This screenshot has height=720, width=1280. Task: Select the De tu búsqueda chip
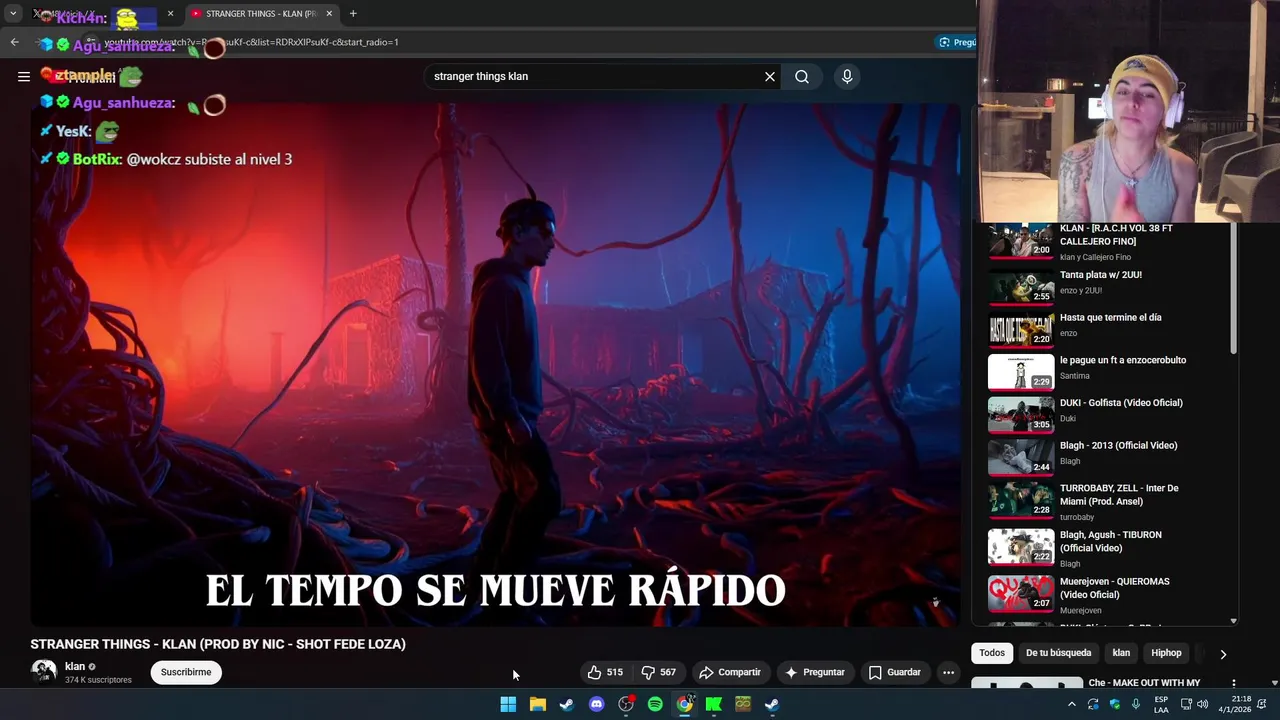[x=1058, y=653]
